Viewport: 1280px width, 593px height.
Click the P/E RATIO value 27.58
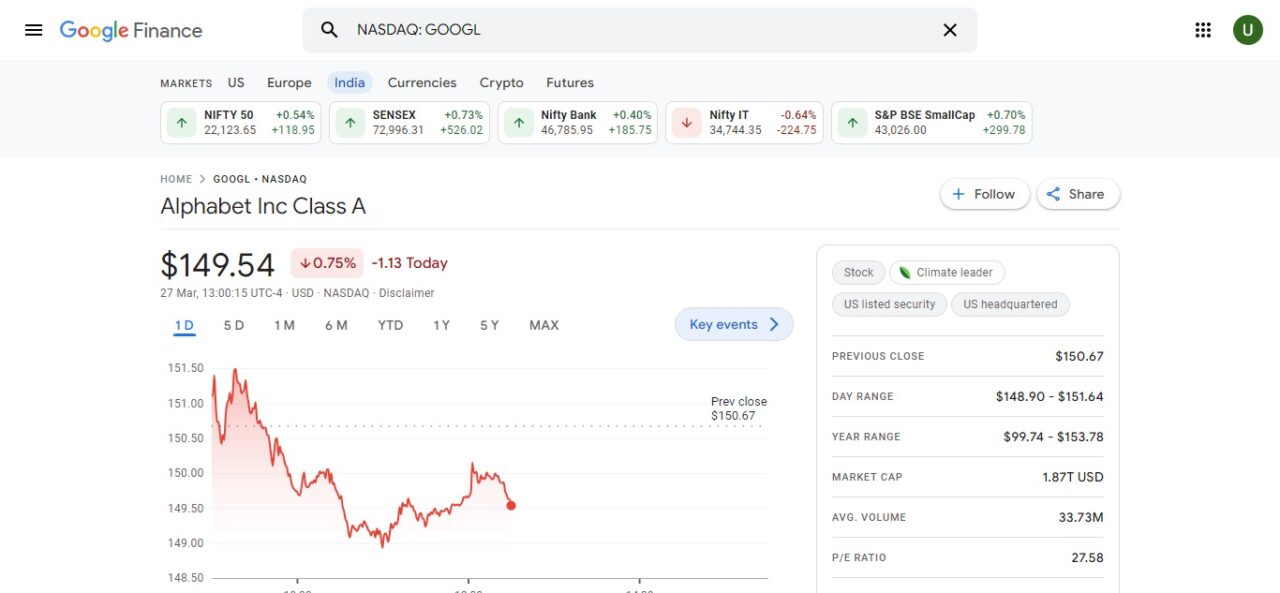tap(1087, 557)
